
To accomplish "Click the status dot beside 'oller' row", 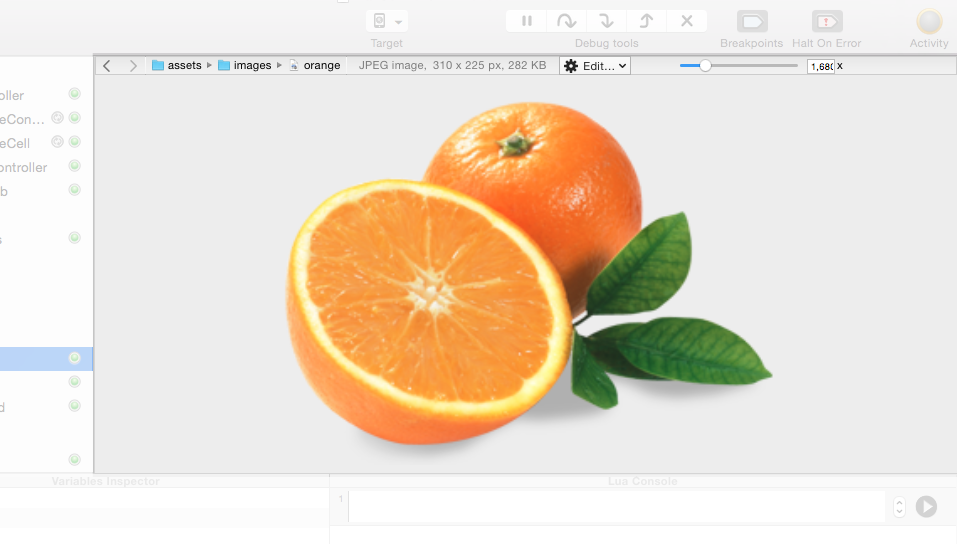I will coord(74,93).
